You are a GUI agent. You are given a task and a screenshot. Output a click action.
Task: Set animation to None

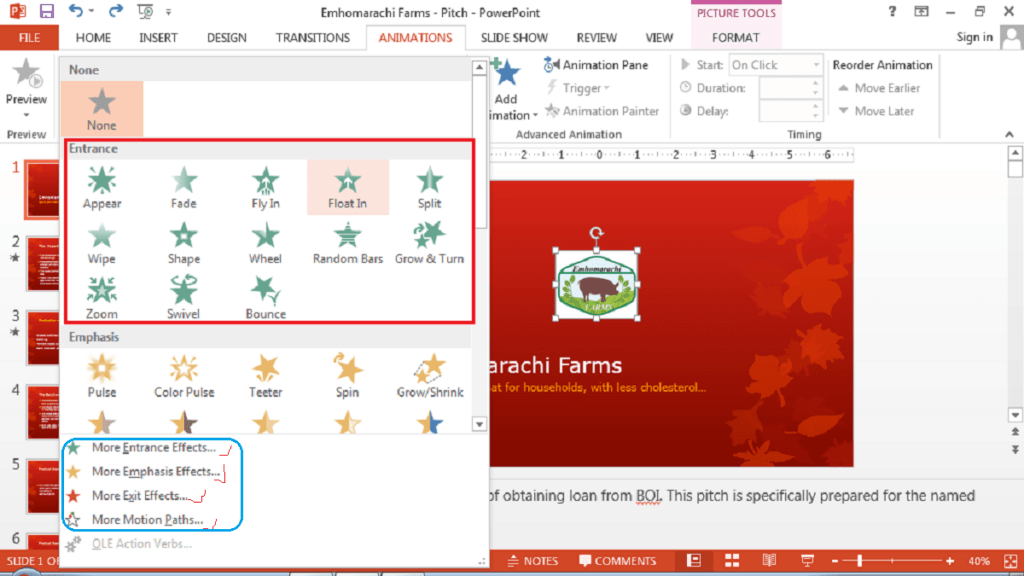coord(102,106)
